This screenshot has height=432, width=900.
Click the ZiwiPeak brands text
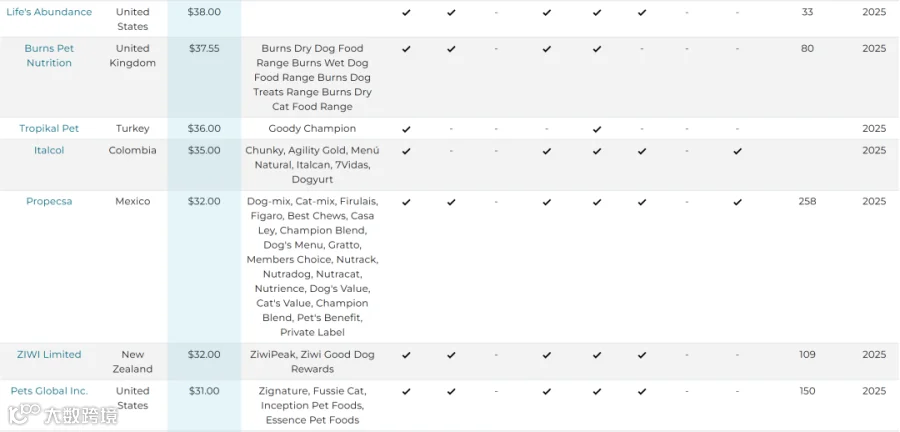312,361
